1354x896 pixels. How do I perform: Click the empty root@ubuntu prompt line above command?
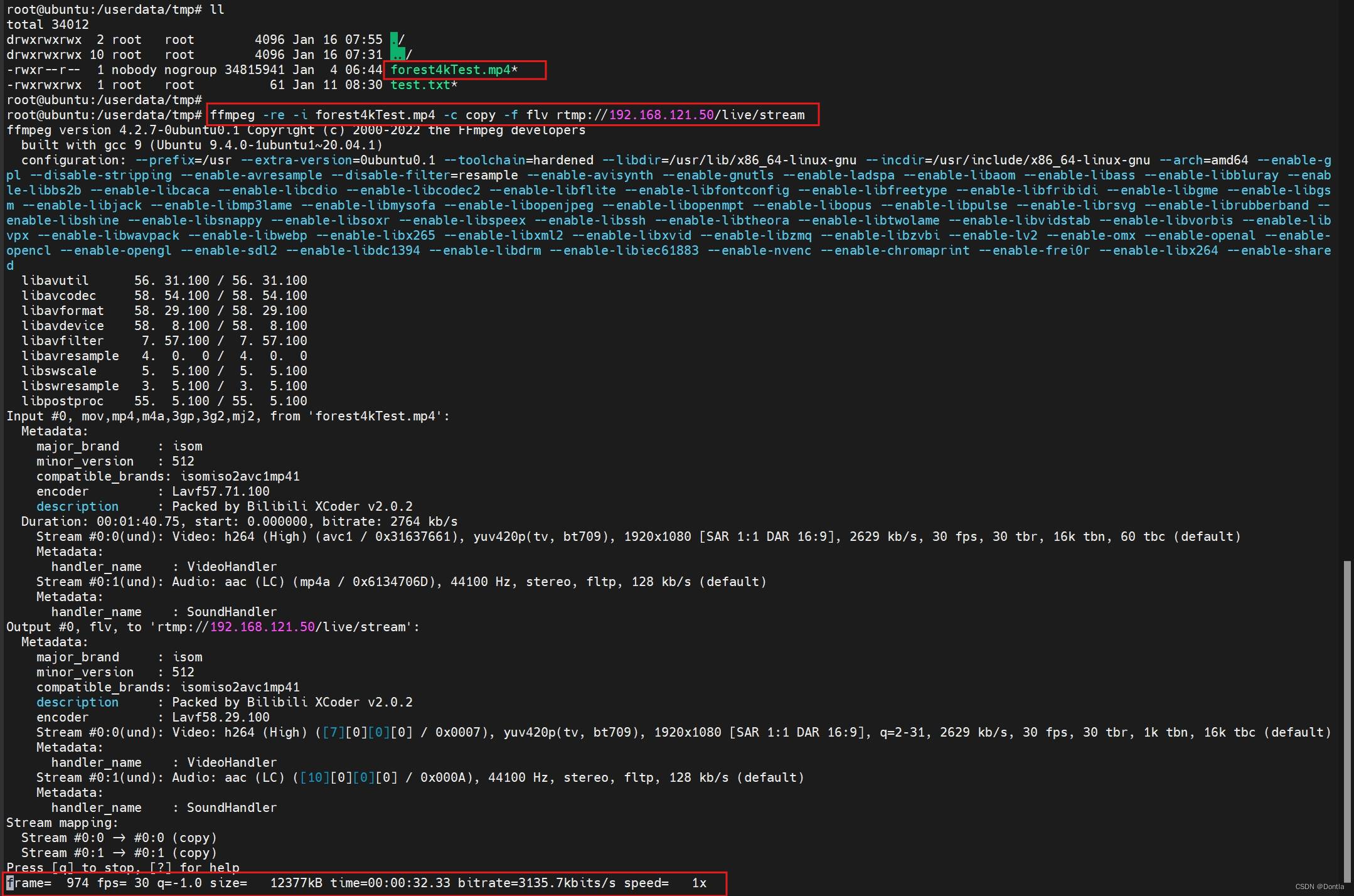point(104,100)
